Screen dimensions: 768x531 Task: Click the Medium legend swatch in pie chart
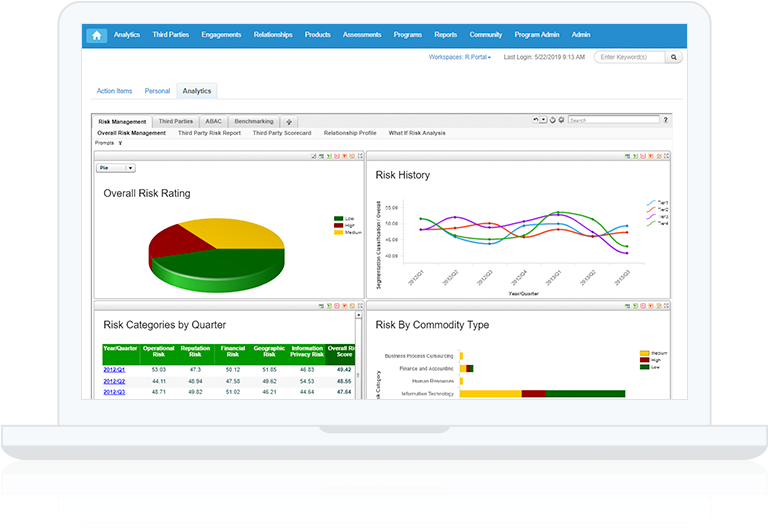point(338,232)
